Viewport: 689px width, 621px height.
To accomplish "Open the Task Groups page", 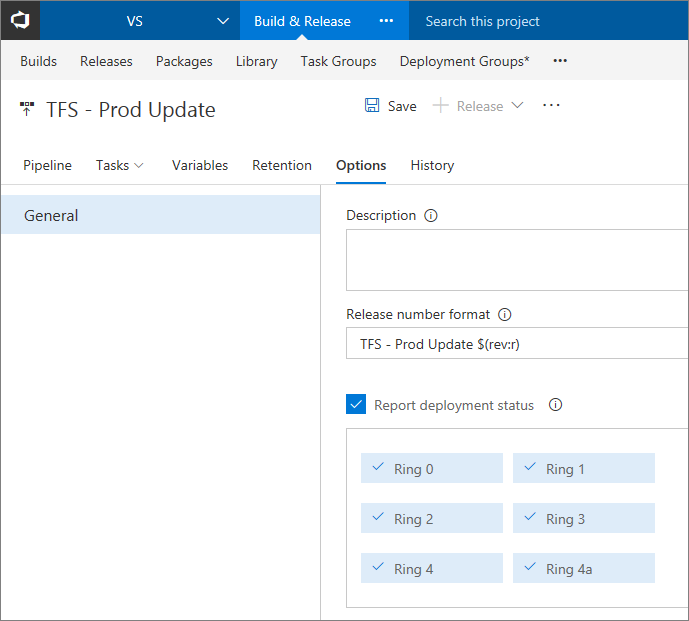I will (338, 61).
